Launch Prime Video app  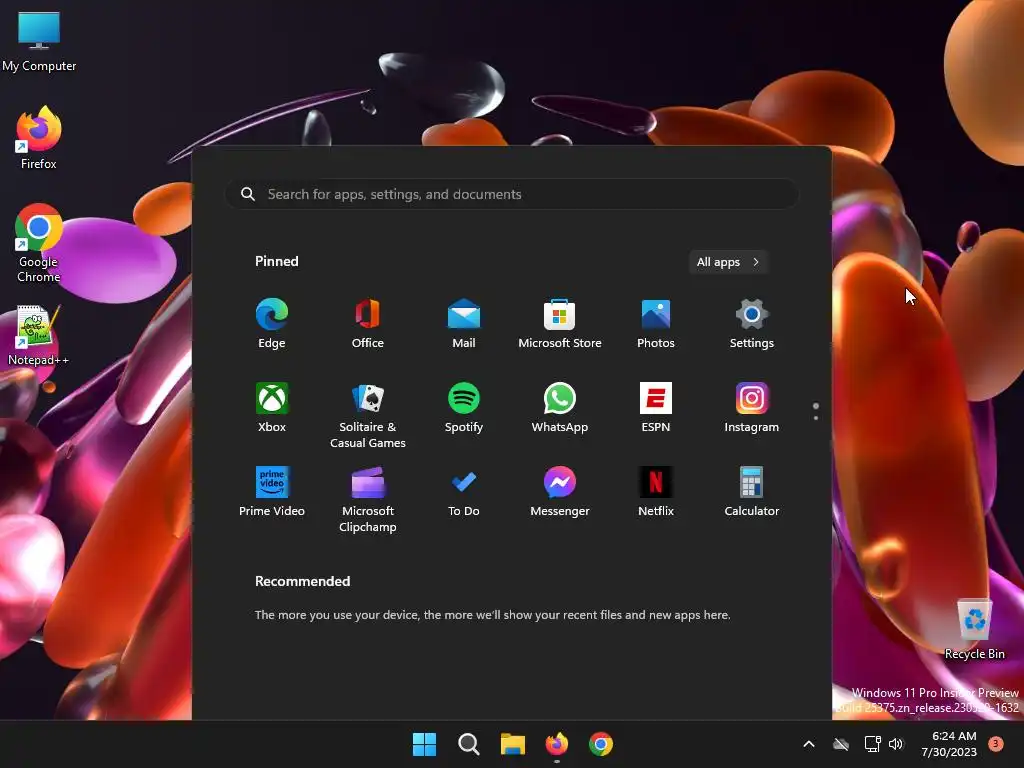pyautogui.click(x=272, y=492)
